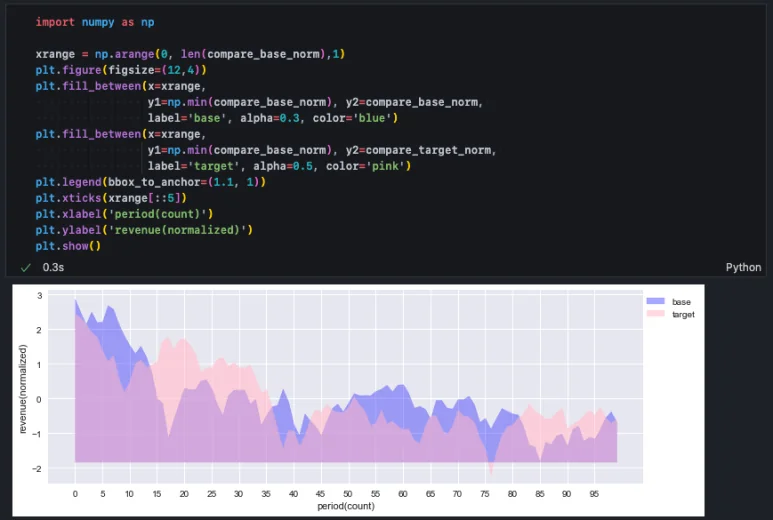Click the y-axis tick labeled 3
773x520 pixels.
click(x=40, y=296)
